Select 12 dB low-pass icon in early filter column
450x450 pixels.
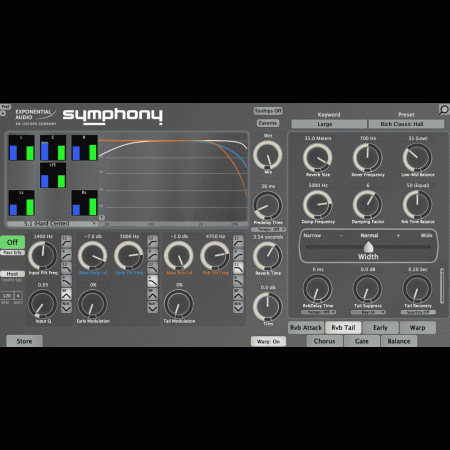(153, 241)
